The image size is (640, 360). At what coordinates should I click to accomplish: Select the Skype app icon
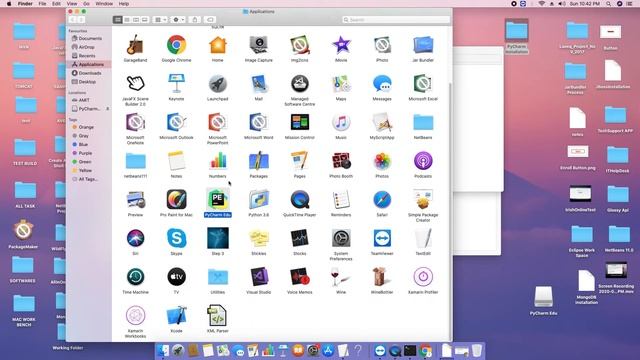176,238
